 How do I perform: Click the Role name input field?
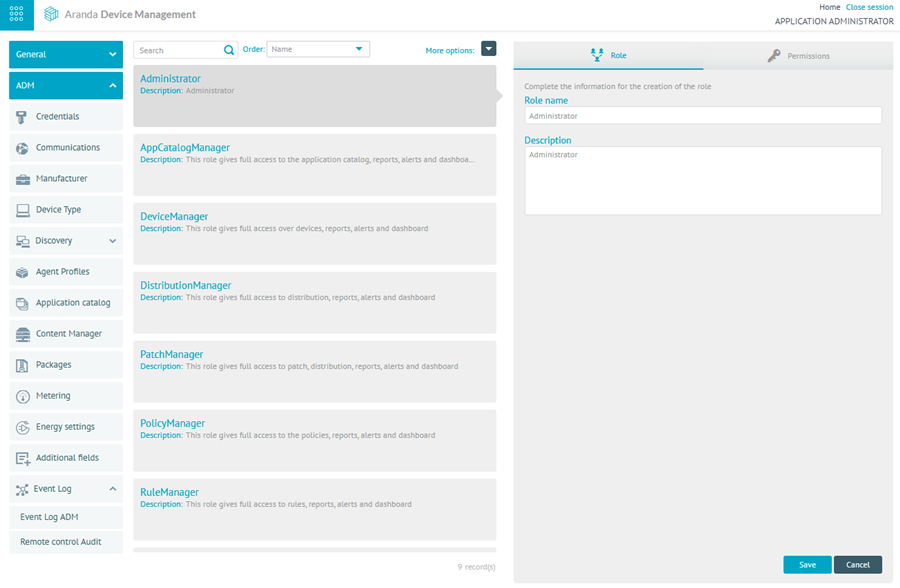(x=703, y=115)
